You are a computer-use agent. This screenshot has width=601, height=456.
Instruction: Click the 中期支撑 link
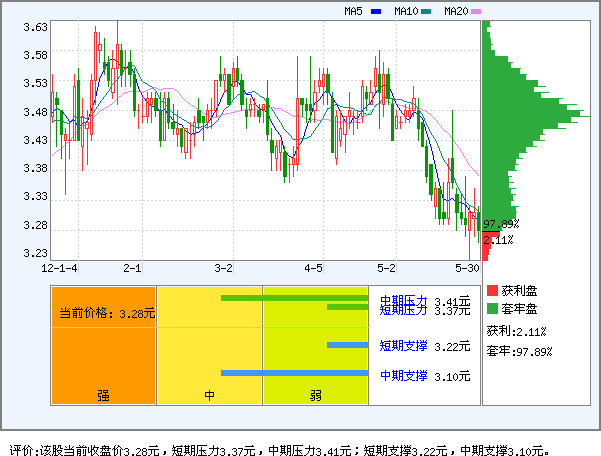coord(403,376)
